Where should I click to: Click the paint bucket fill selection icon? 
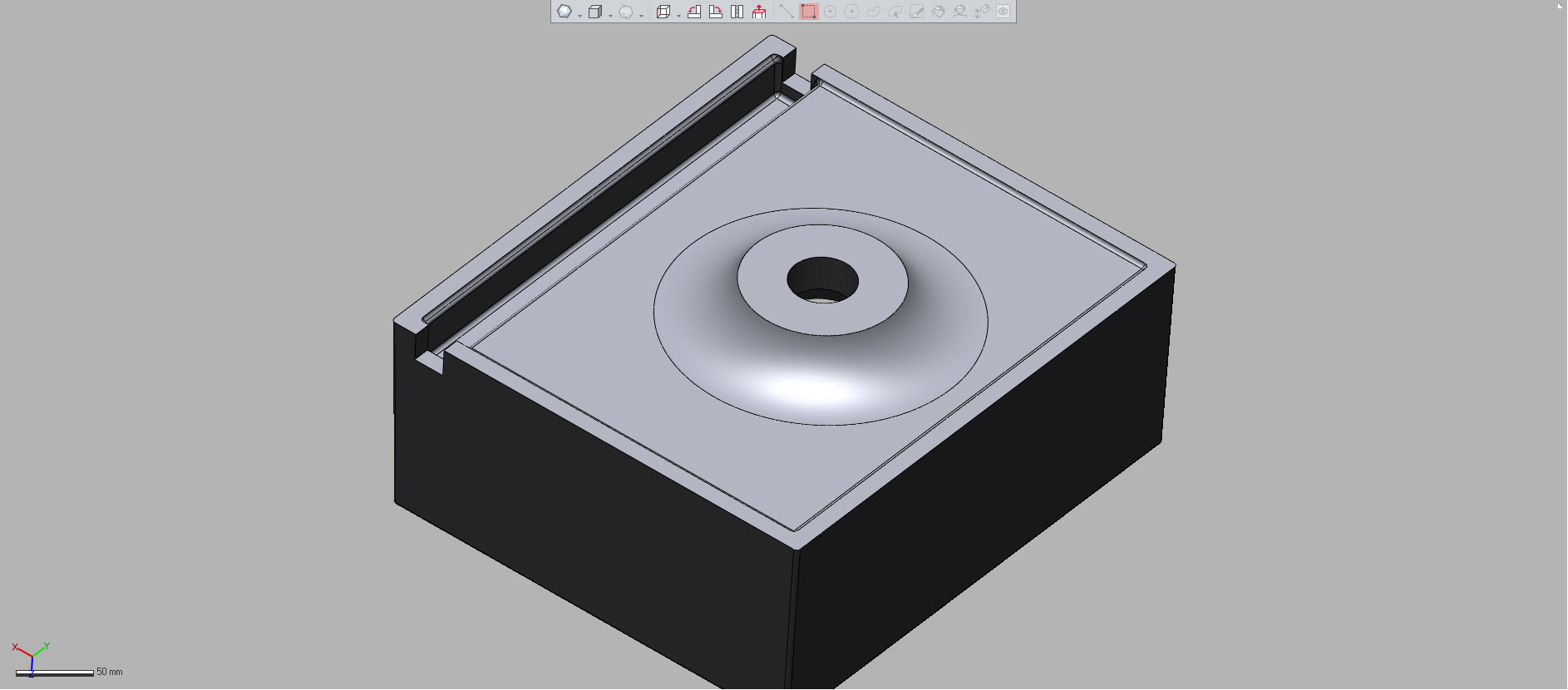coord(939,12)
